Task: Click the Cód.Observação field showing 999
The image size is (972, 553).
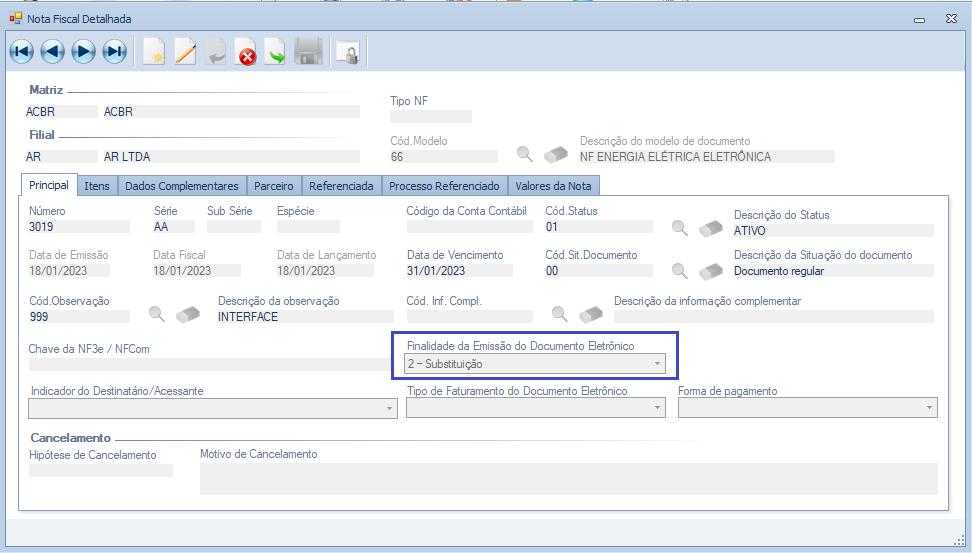Action: 79,317
